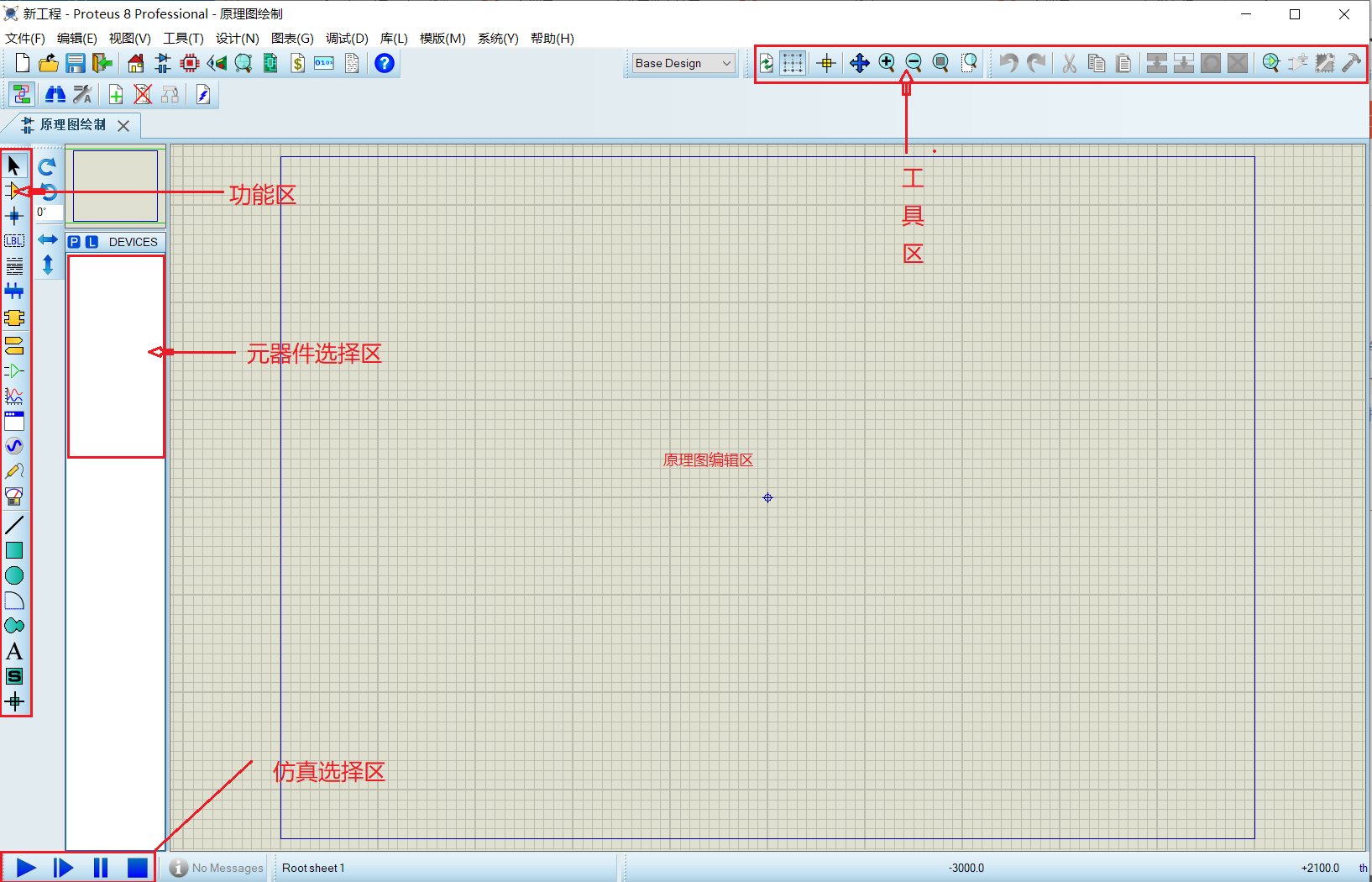1372x882 pixels.
Task: Click the Pan/center view arrows icon
Action: [x=859, y=63]
